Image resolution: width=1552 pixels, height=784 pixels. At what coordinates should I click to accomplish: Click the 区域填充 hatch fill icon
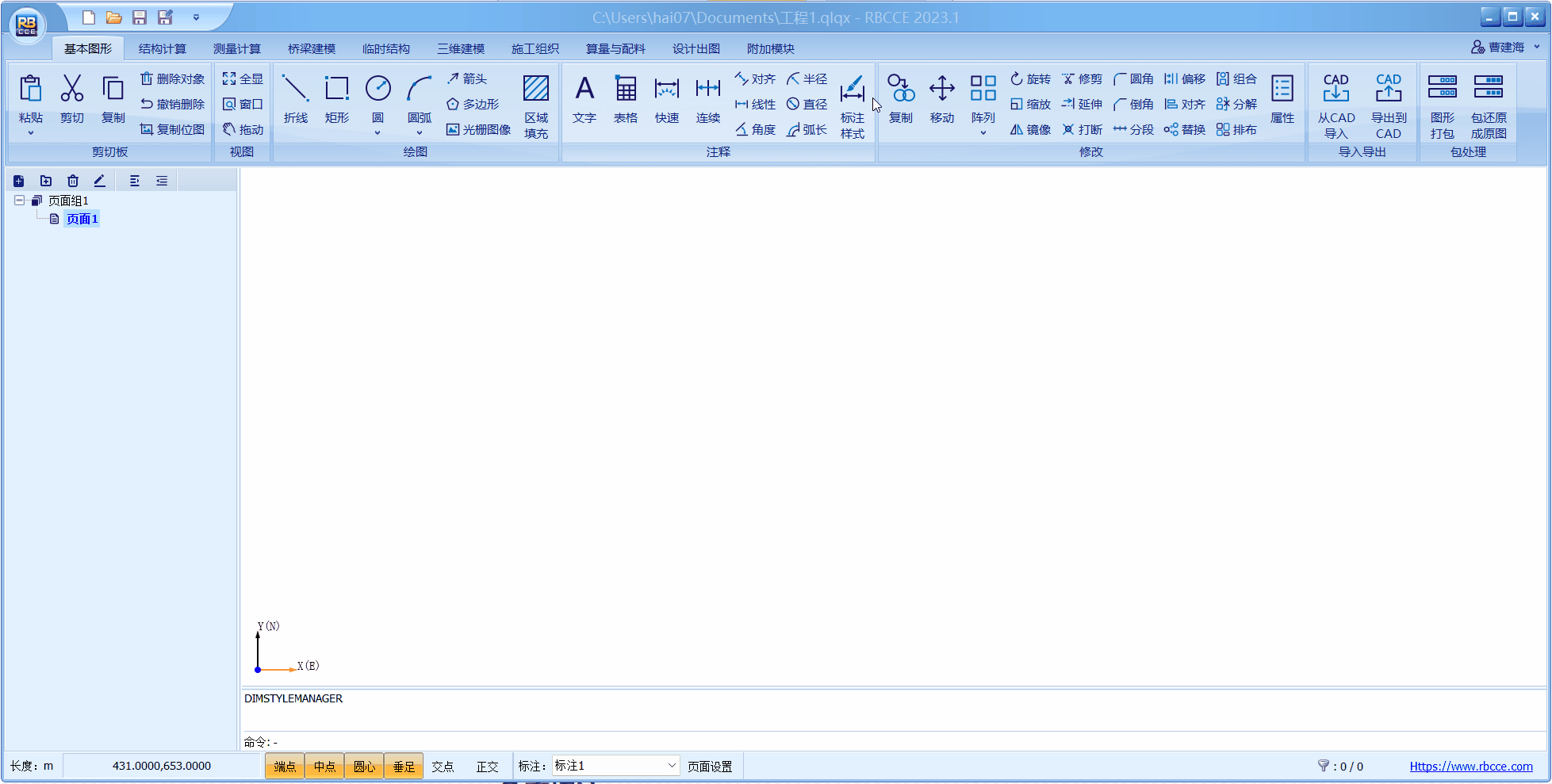tap(536, 89)
